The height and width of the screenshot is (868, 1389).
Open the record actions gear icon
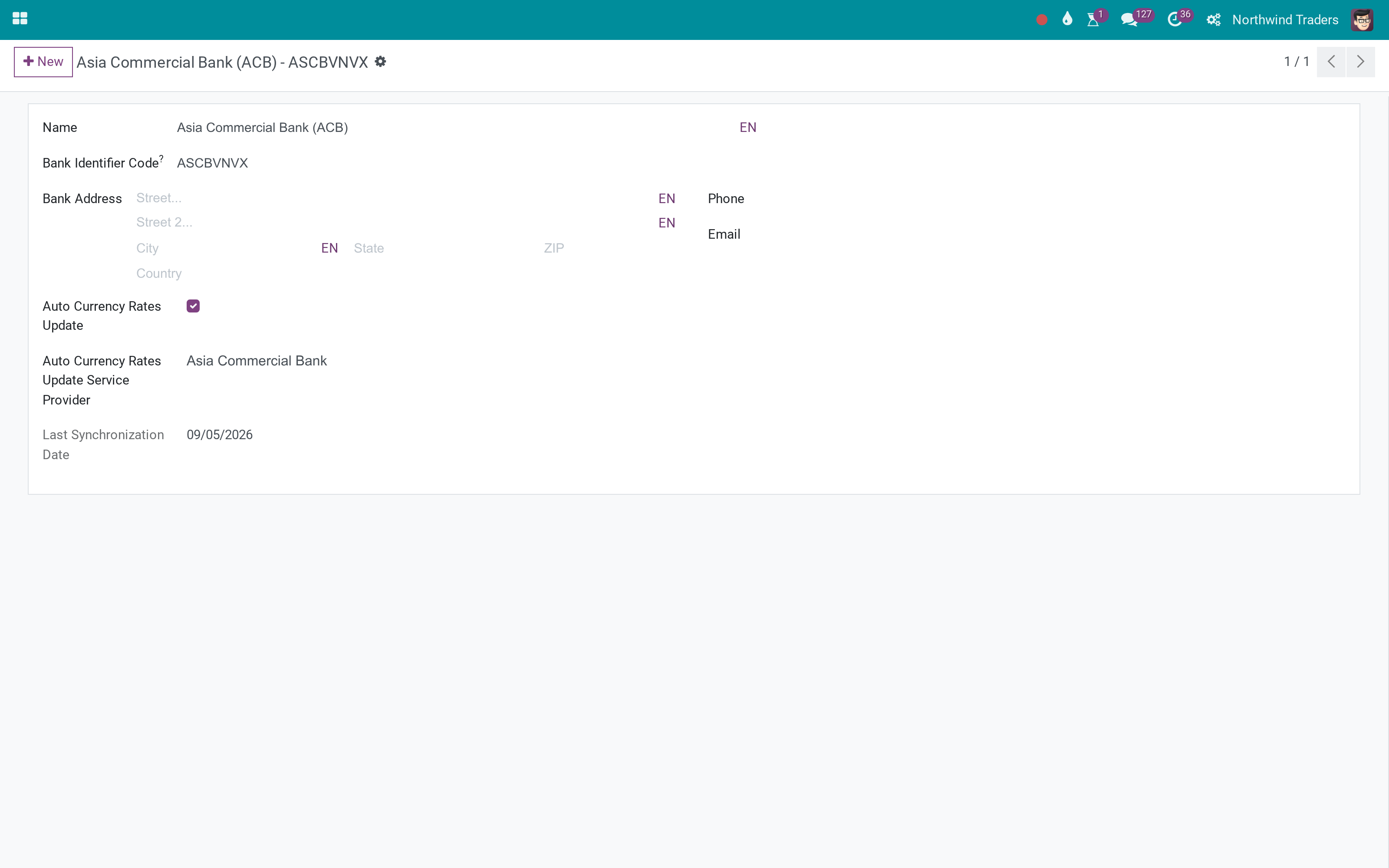(x=381, y=62)
